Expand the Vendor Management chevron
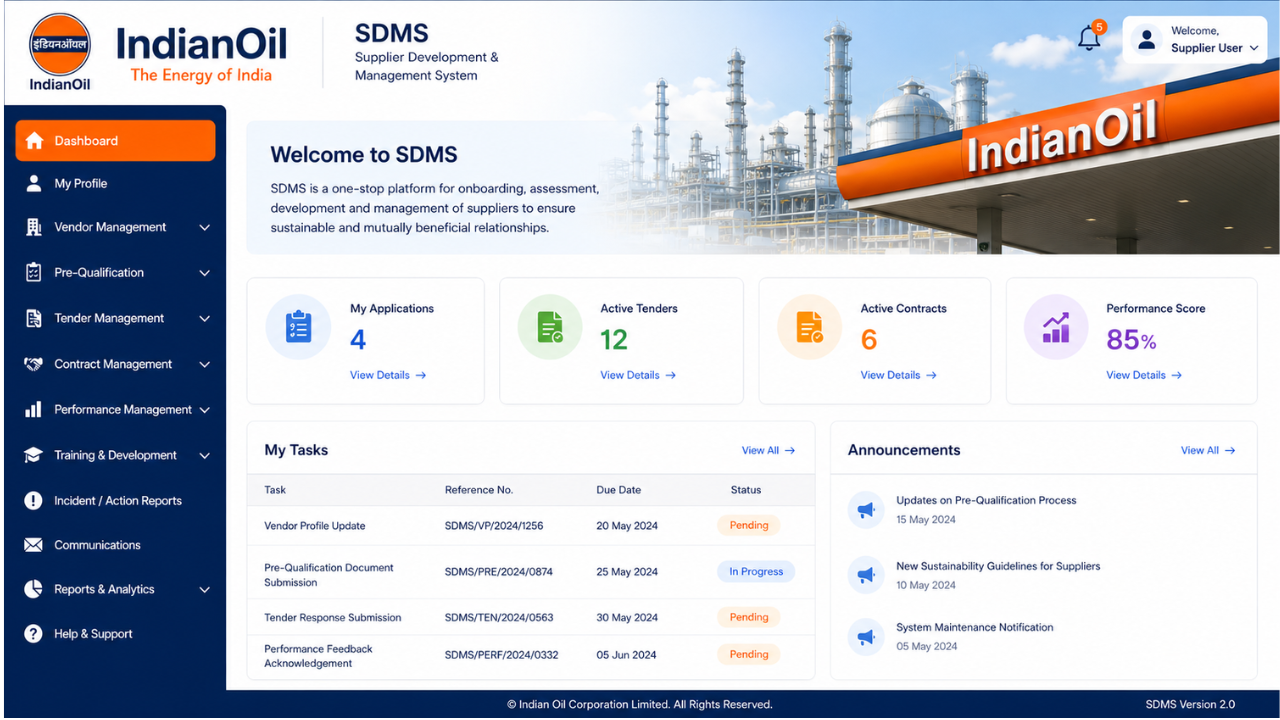 tap(205, 228)
